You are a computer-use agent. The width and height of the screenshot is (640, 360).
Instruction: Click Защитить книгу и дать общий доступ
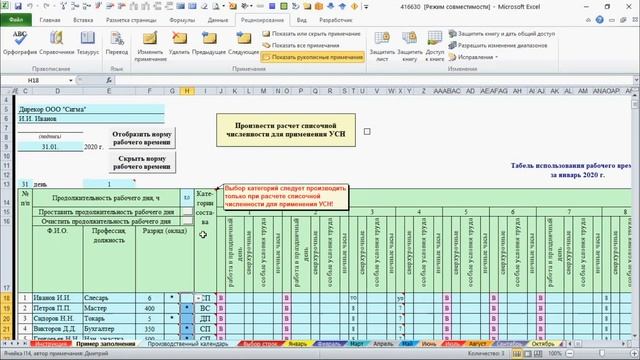click(502, 33)
